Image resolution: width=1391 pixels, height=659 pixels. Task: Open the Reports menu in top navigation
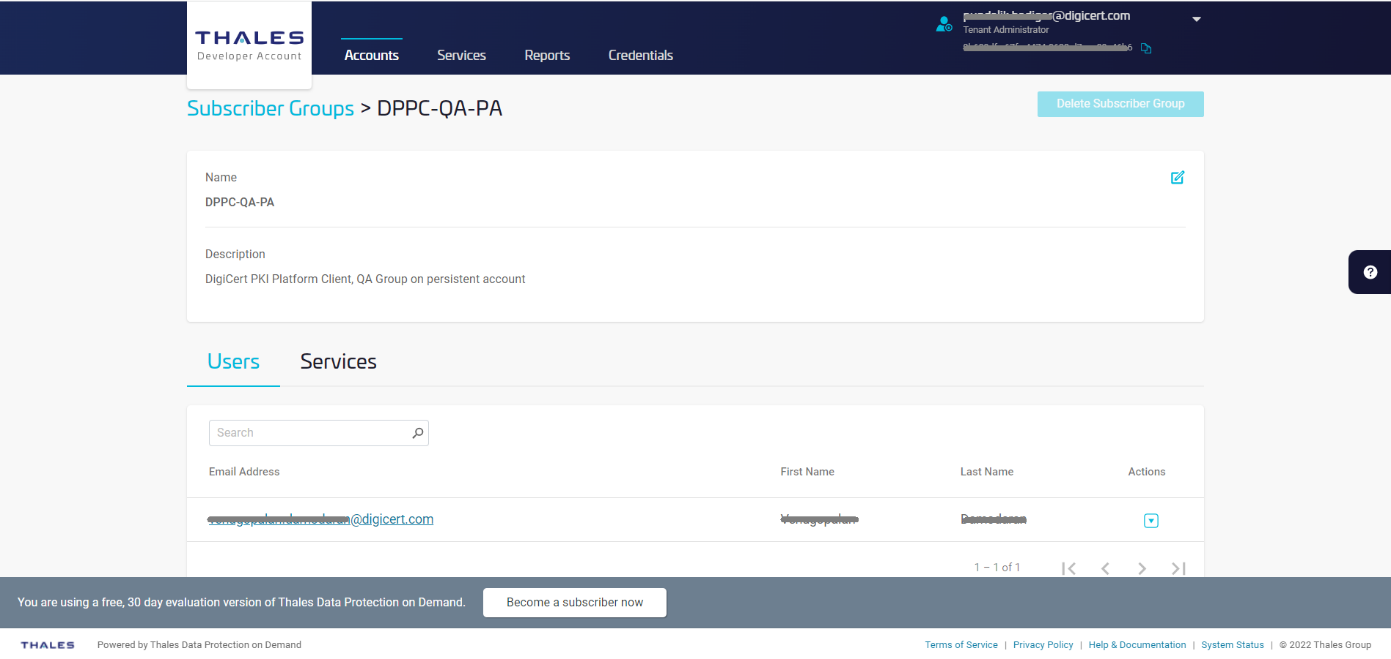[547, 55]
